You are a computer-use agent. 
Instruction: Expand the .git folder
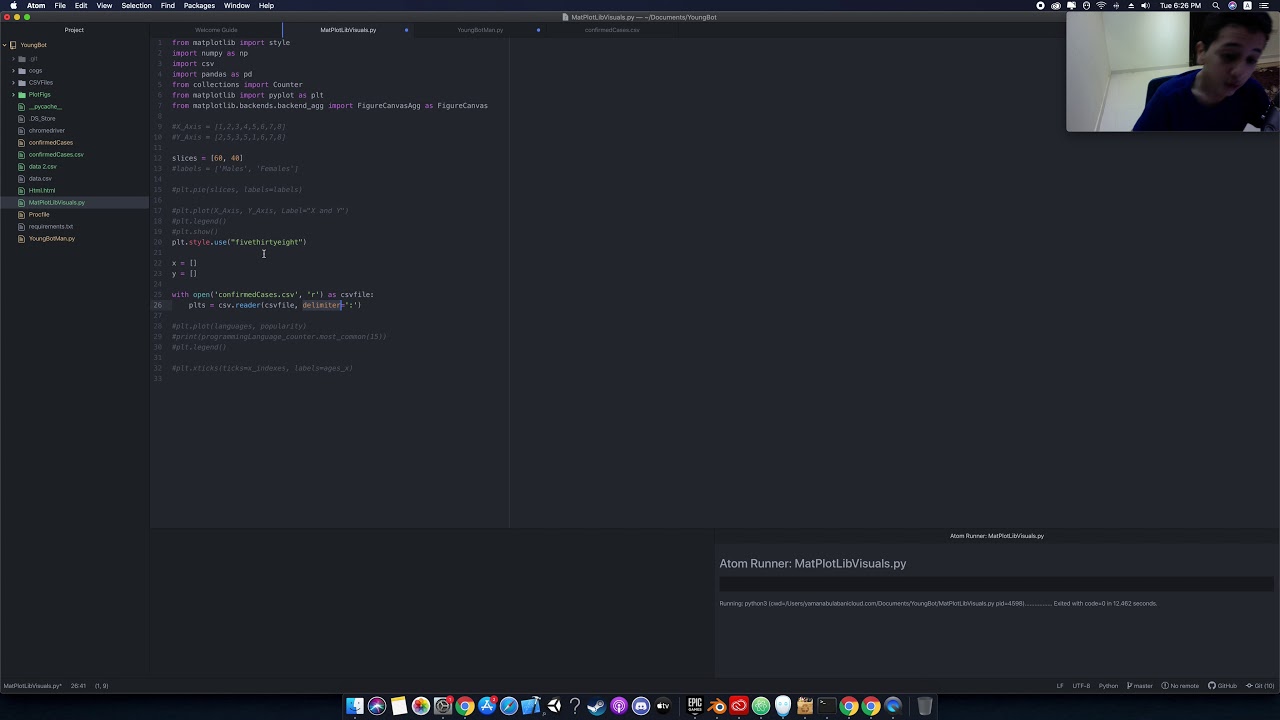coord(32,58)
